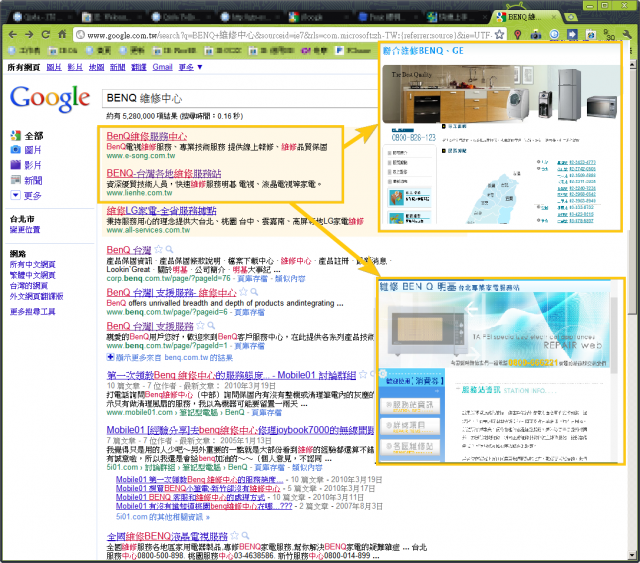Click the blue arrow square extension icon
The height and width of the screenshot is (563, 640).
572,35
